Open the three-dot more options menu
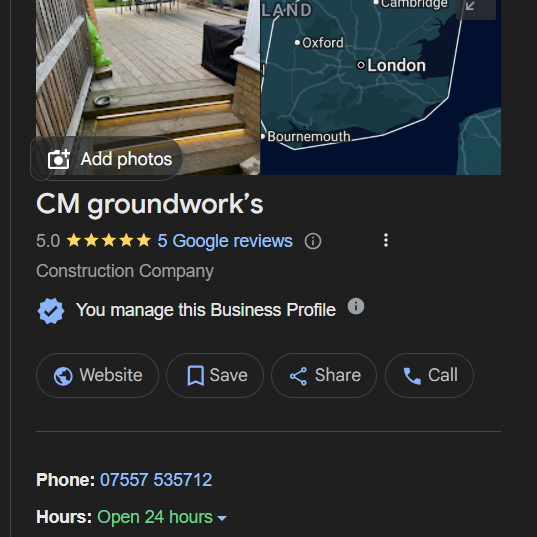Screen dimensions: 537x537 point(386,240)
